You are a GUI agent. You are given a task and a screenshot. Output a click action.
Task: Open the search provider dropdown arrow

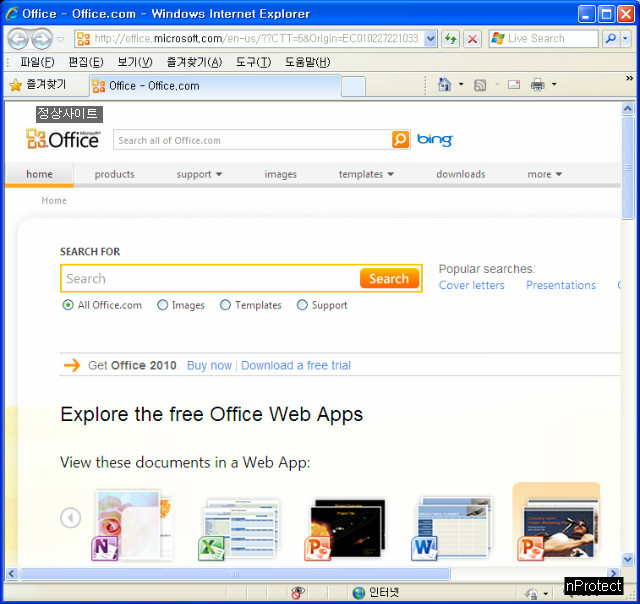point(626,39)
